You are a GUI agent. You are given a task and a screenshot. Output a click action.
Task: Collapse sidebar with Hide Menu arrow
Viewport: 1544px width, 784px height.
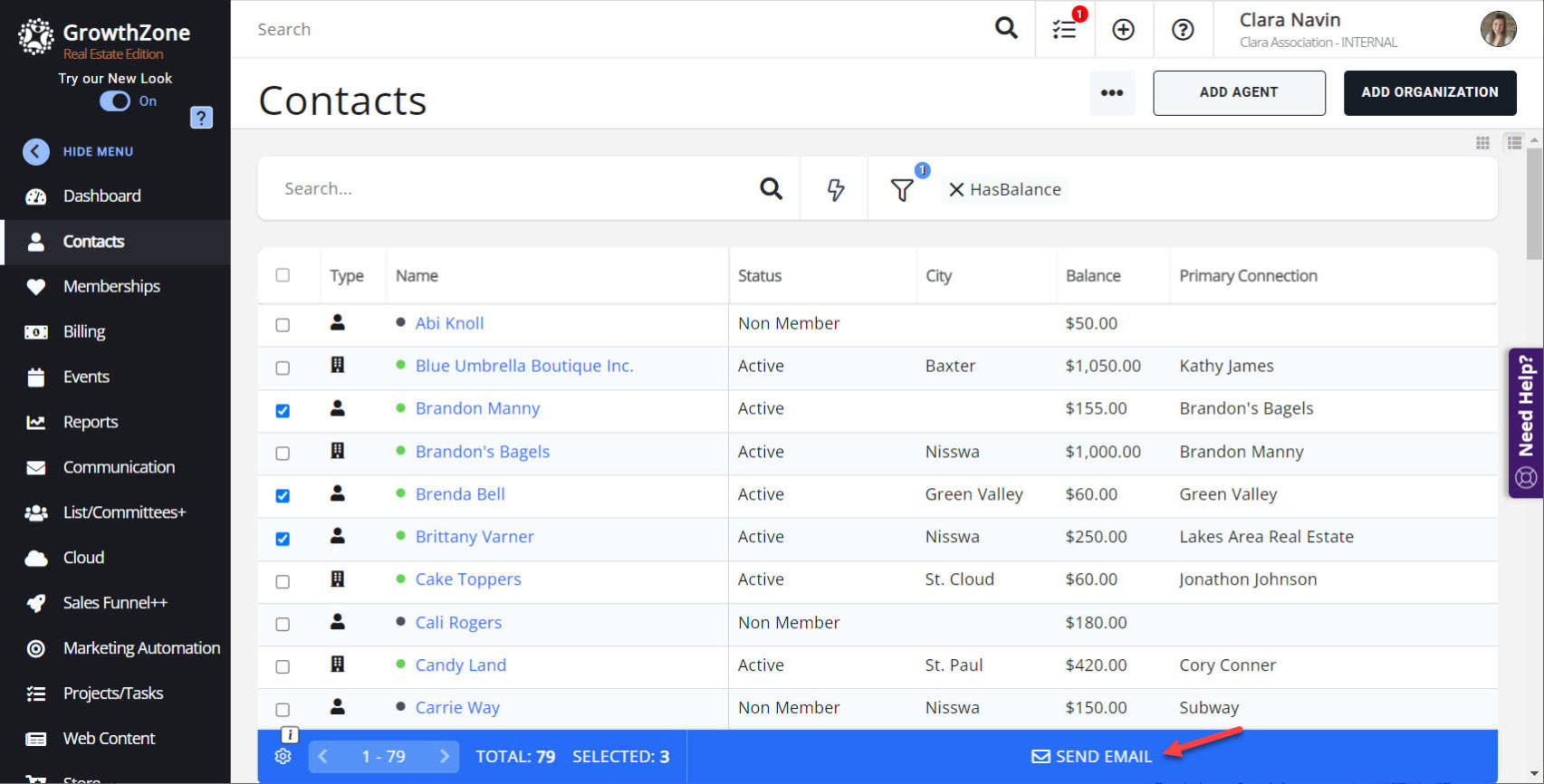click(35, 151)
